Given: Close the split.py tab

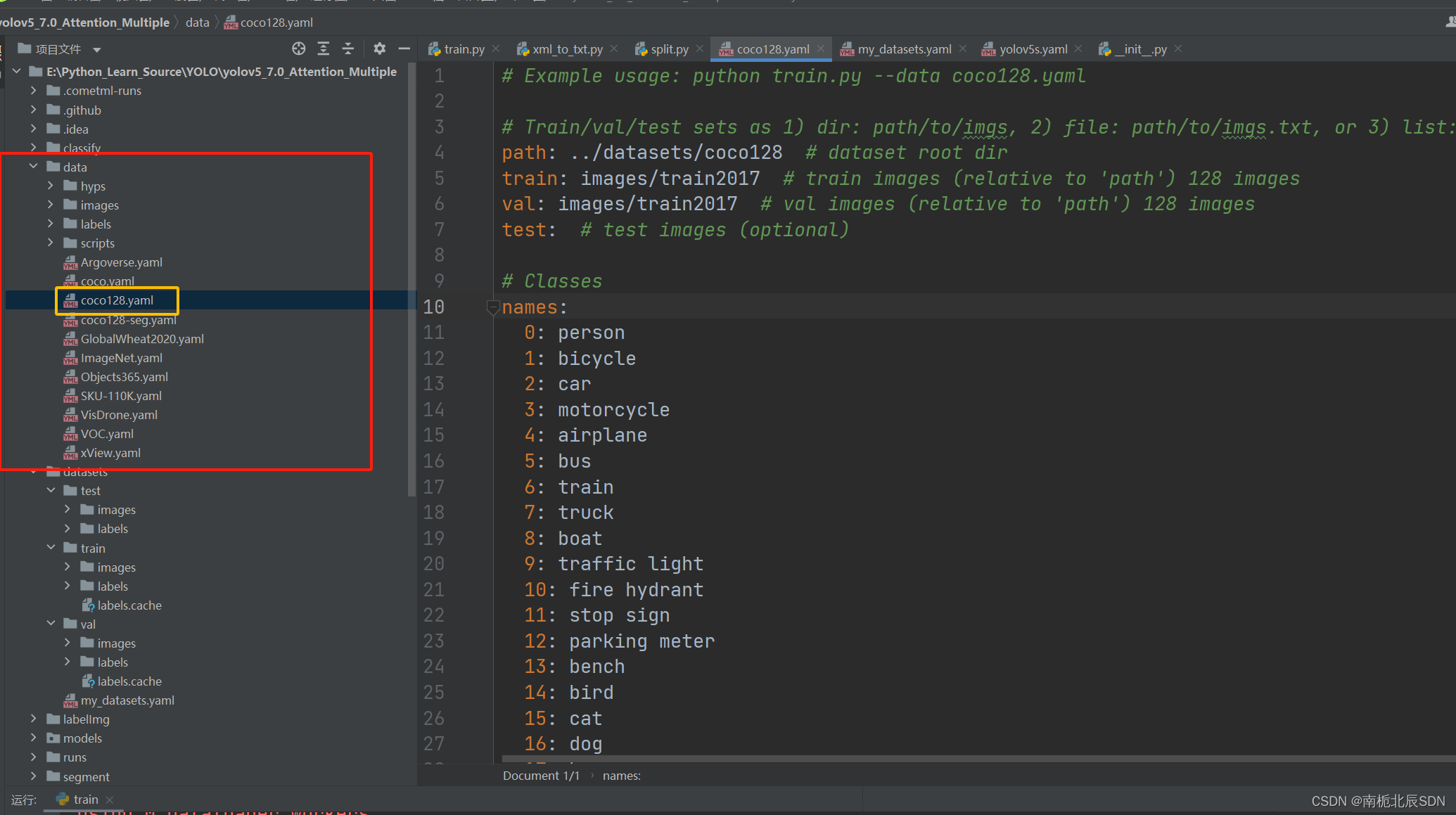Looking at the screenshot, I should click(700, 49).
